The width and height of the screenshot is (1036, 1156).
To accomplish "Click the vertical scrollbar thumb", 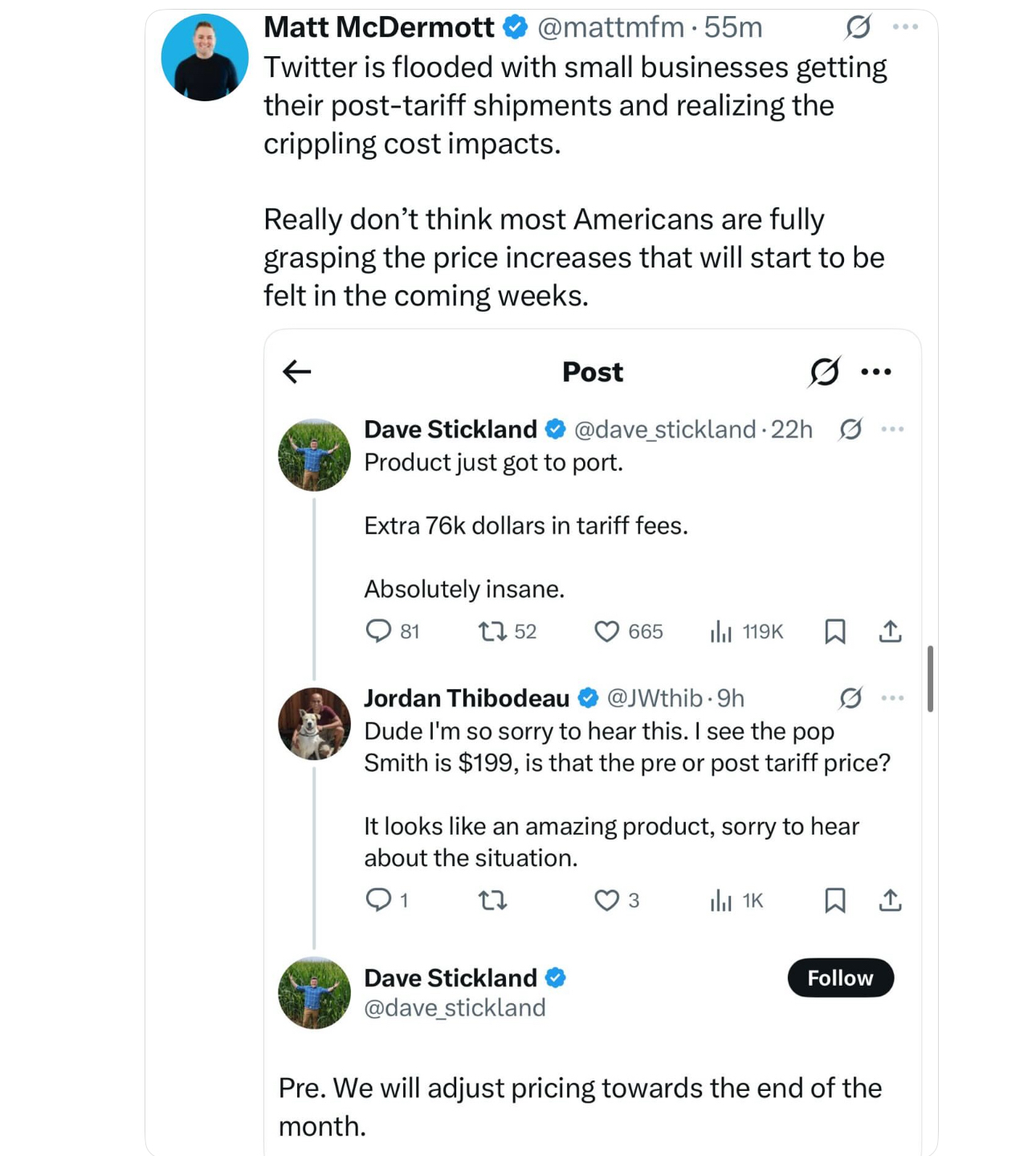I will (930, 678).
